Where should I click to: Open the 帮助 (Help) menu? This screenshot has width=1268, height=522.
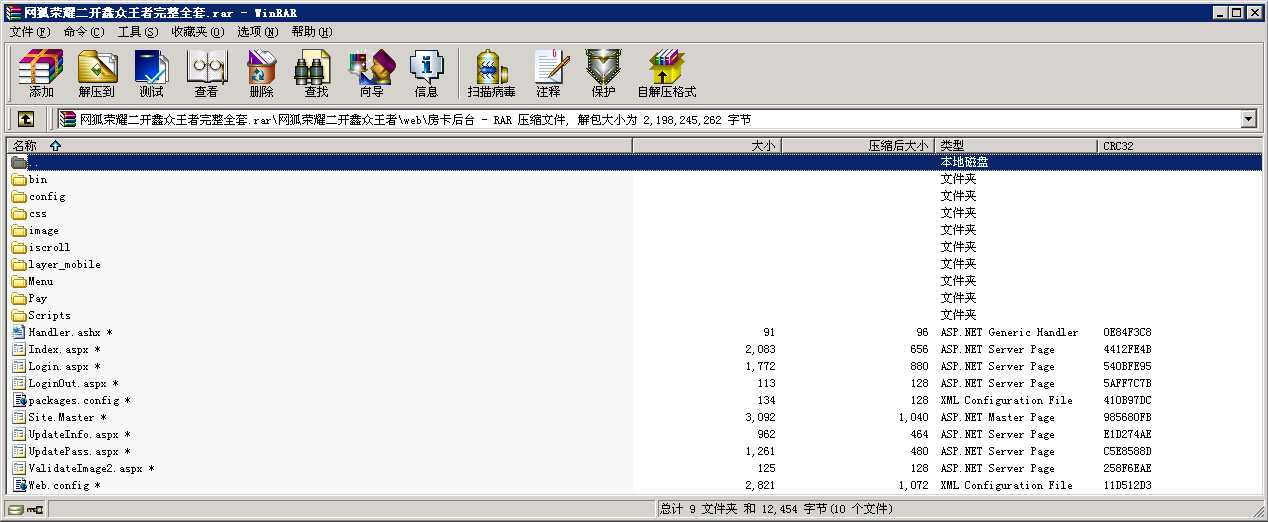(x=312, y=32)
